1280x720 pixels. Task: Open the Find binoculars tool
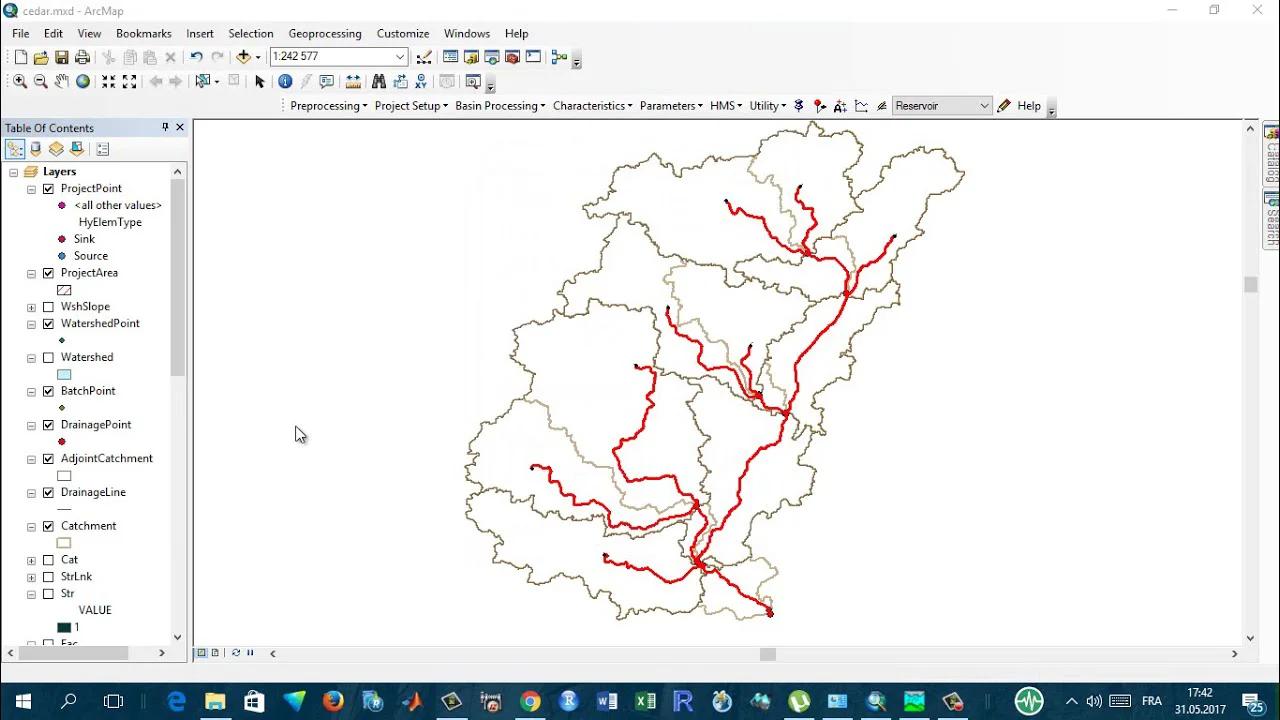(x=379, y=82)
